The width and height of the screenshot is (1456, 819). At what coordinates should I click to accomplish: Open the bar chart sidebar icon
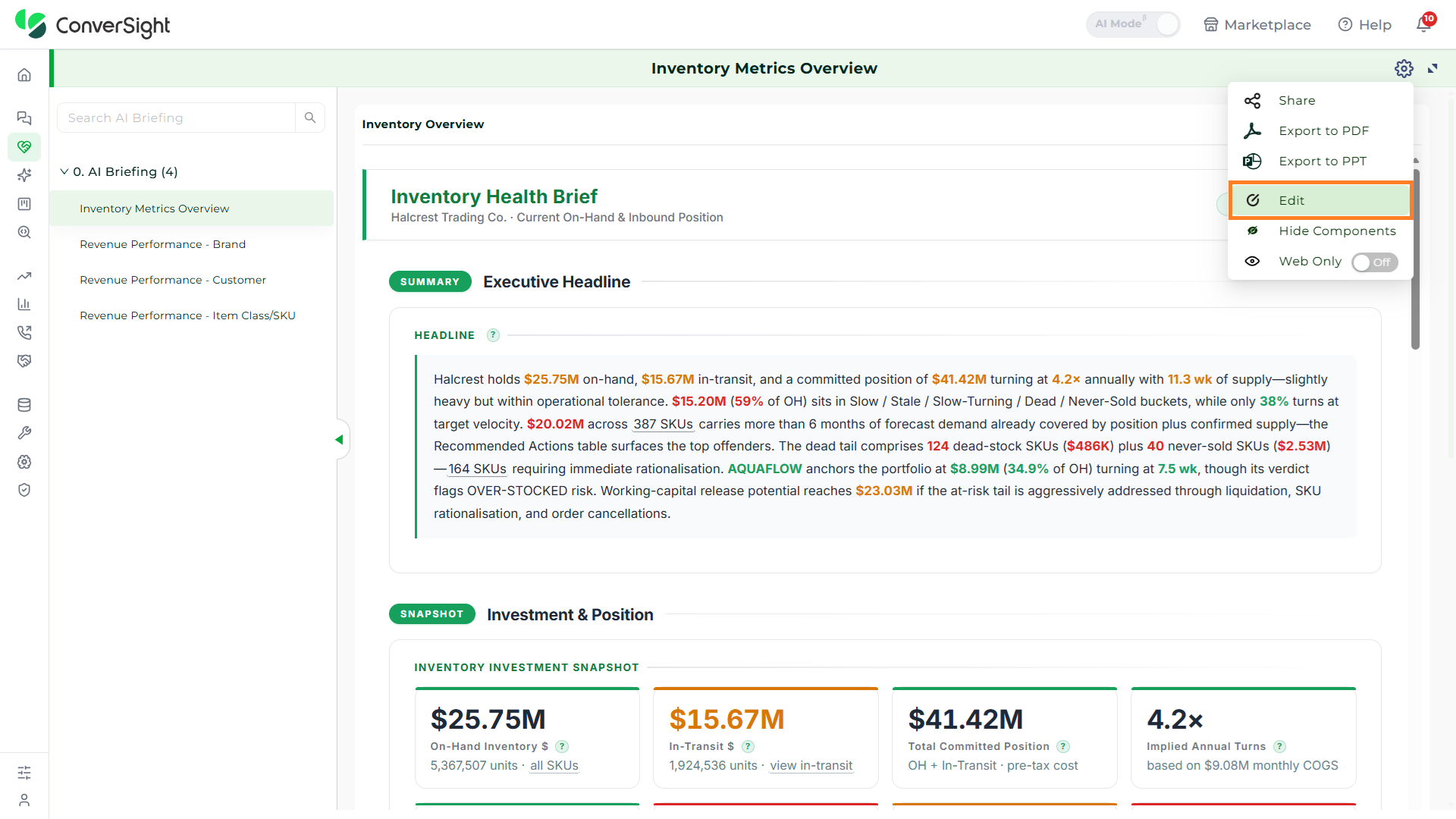click(24, 304)
